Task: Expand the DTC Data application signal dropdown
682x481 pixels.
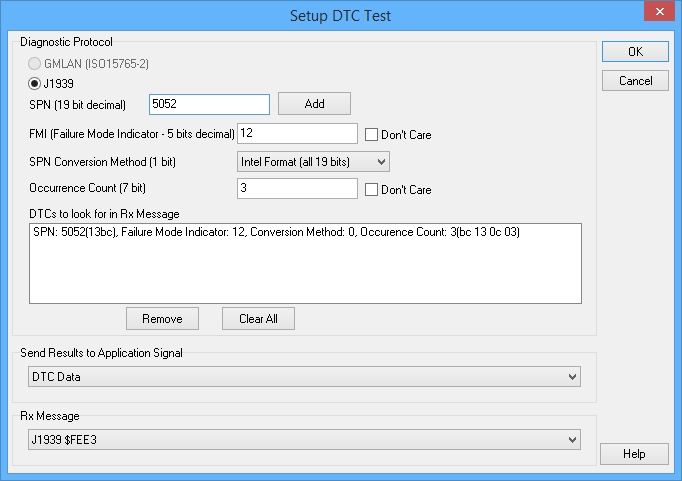Action: pyautogui.click(x=304, y=376)
